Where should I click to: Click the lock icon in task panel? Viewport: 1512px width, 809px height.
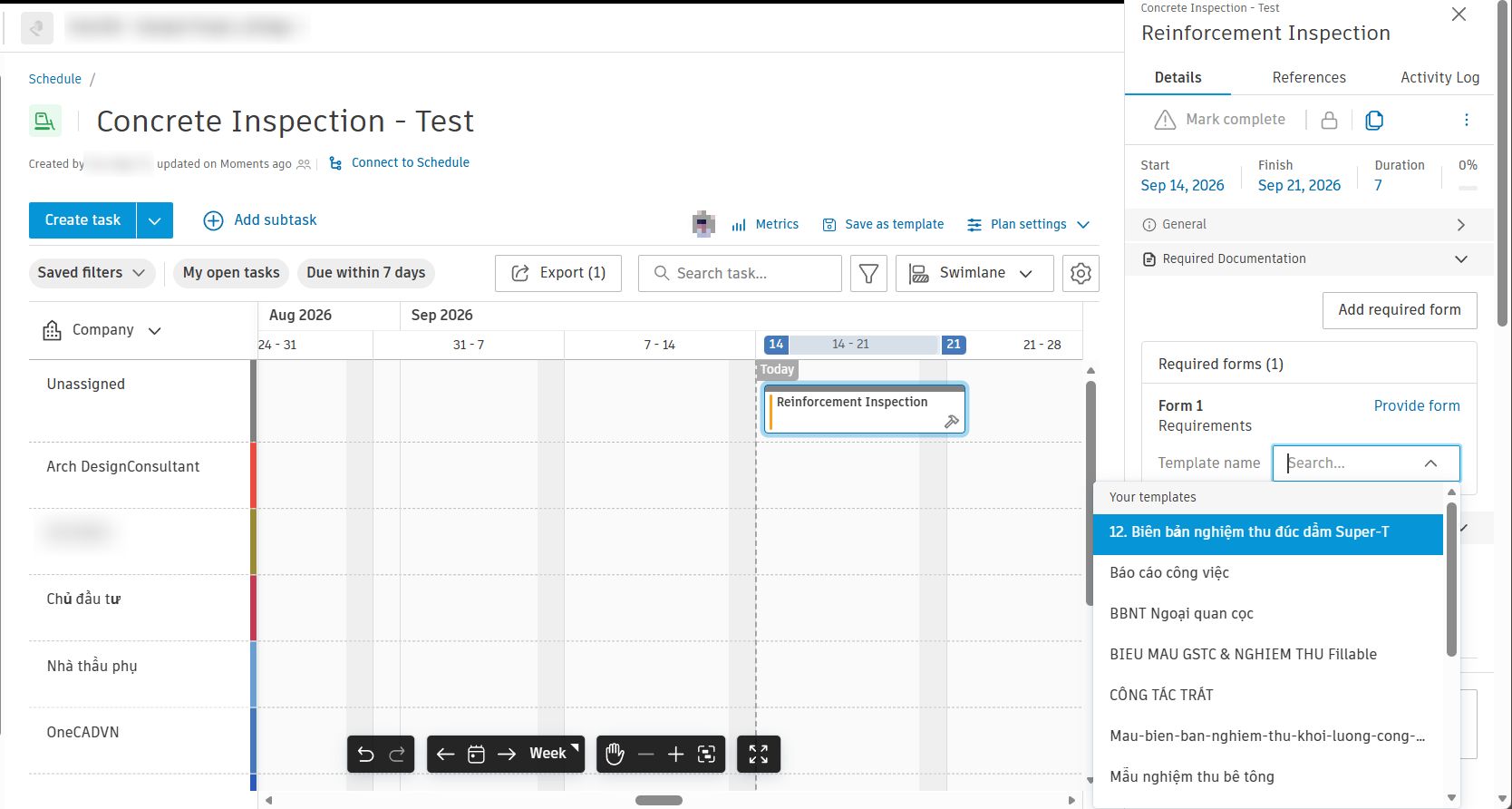[x=1329, y=120]
